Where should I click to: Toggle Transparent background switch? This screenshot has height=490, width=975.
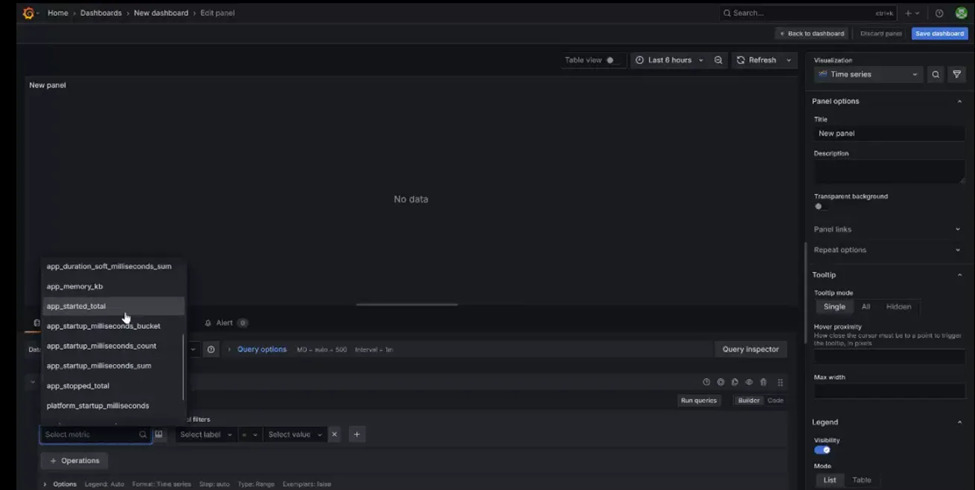pyautogui.click(x=821, y=206)
